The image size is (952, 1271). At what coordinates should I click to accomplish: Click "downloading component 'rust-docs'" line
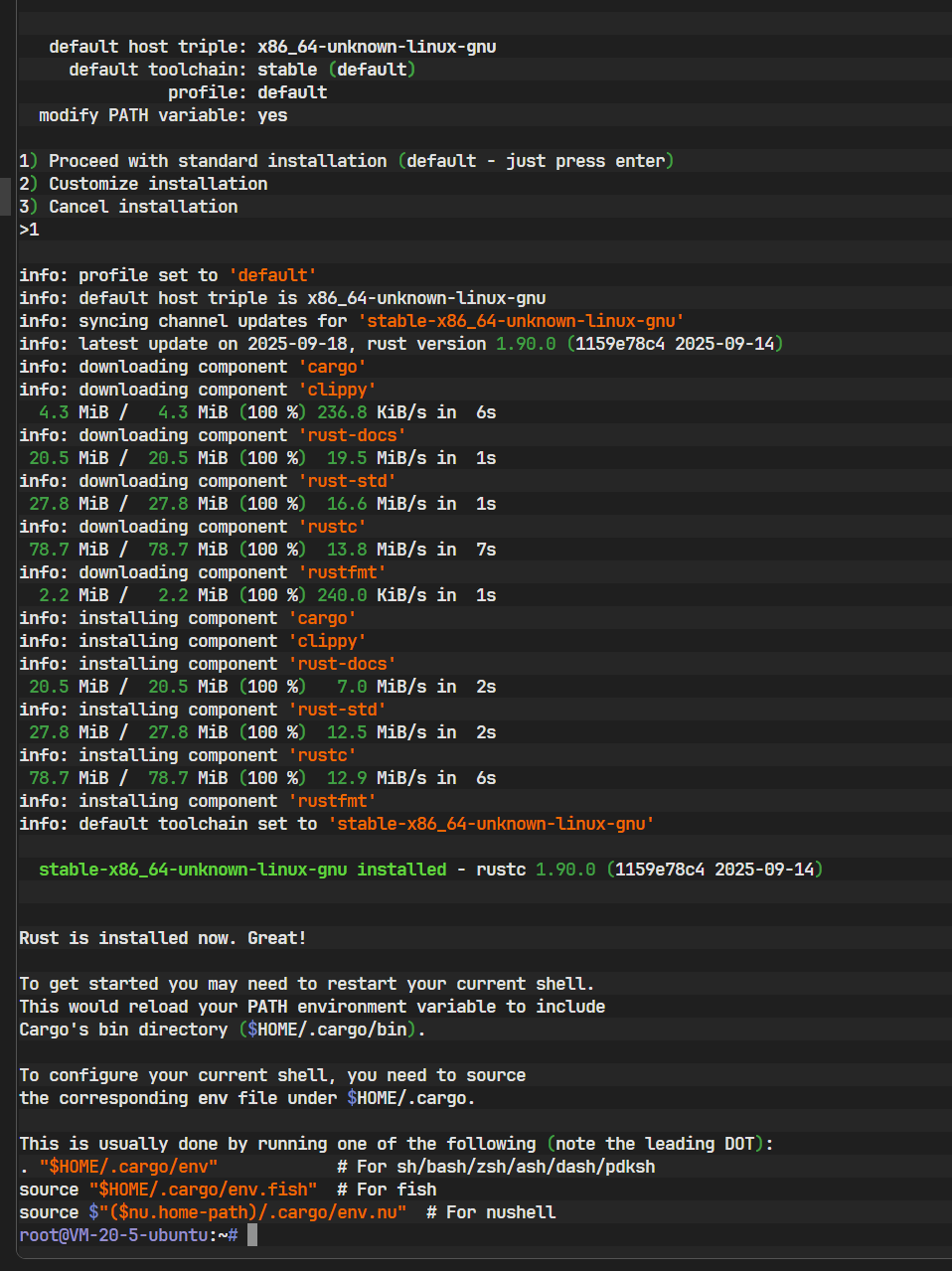(x=213, y=435)
